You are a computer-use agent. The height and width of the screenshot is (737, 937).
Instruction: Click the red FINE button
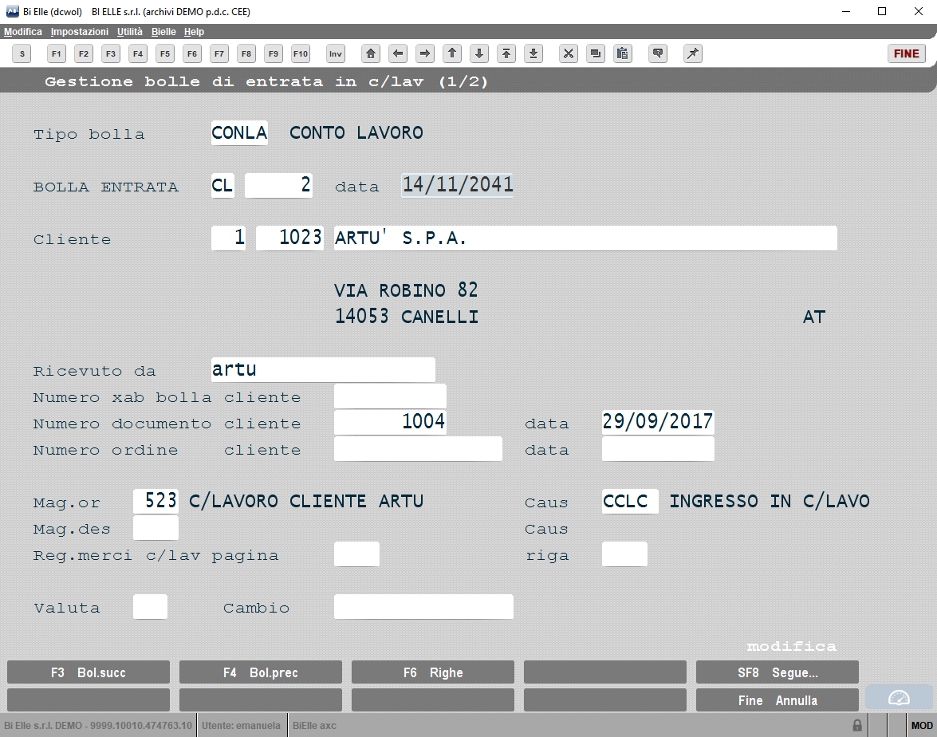coord(907,54)
